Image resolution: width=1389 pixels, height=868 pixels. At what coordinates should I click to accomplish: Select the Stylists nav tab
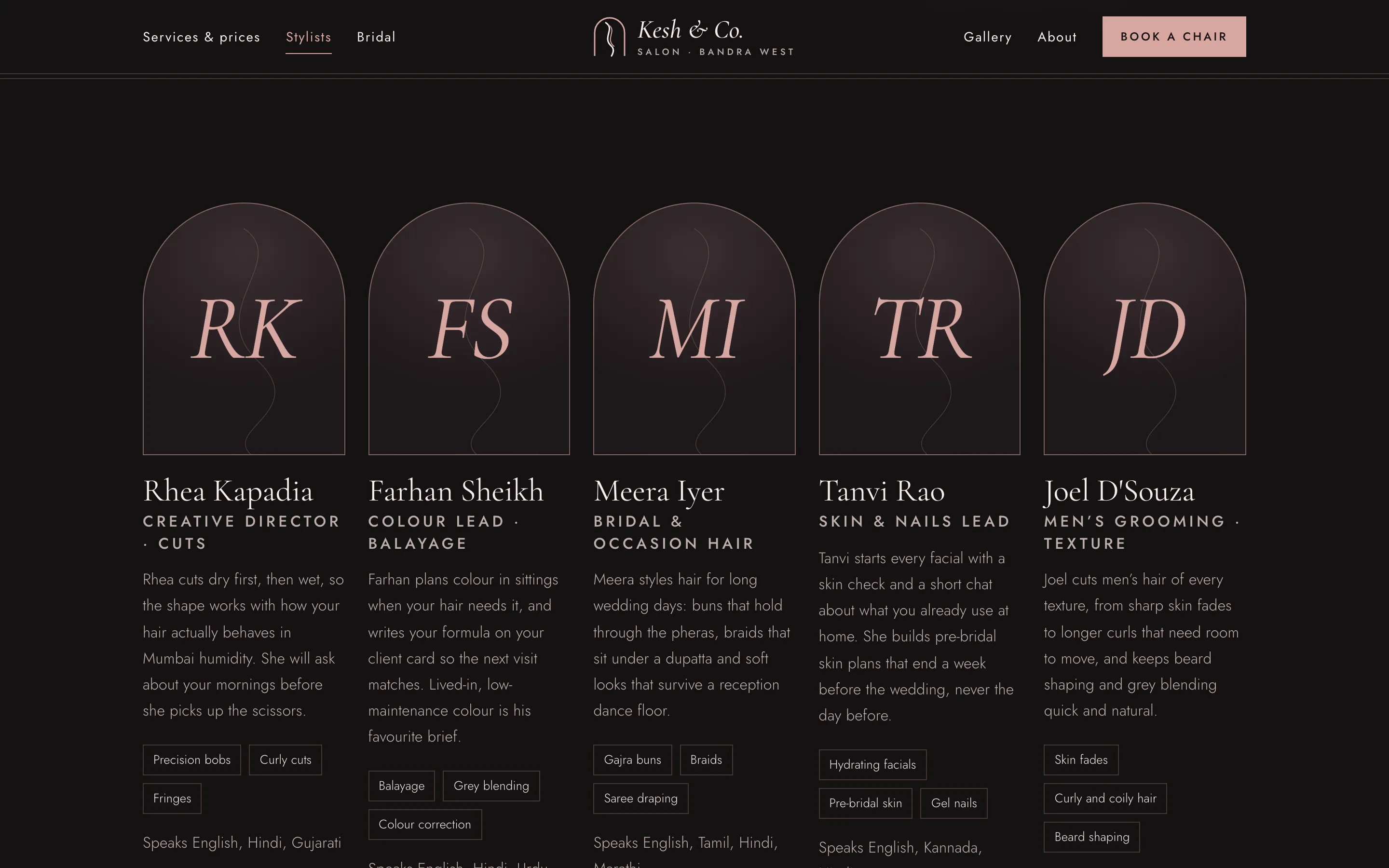pyautogui.click(x=308, y=37)
